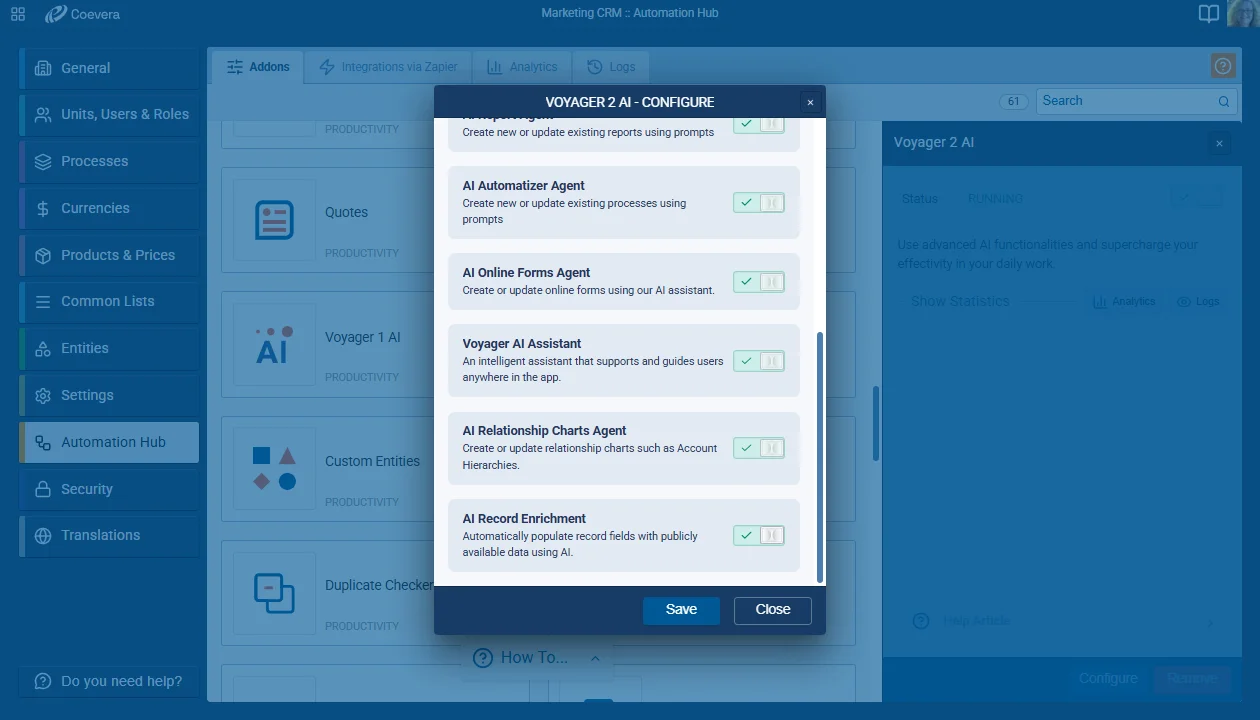Toggle the AI Online Forms Agent switch

click(x=759, y=282)
